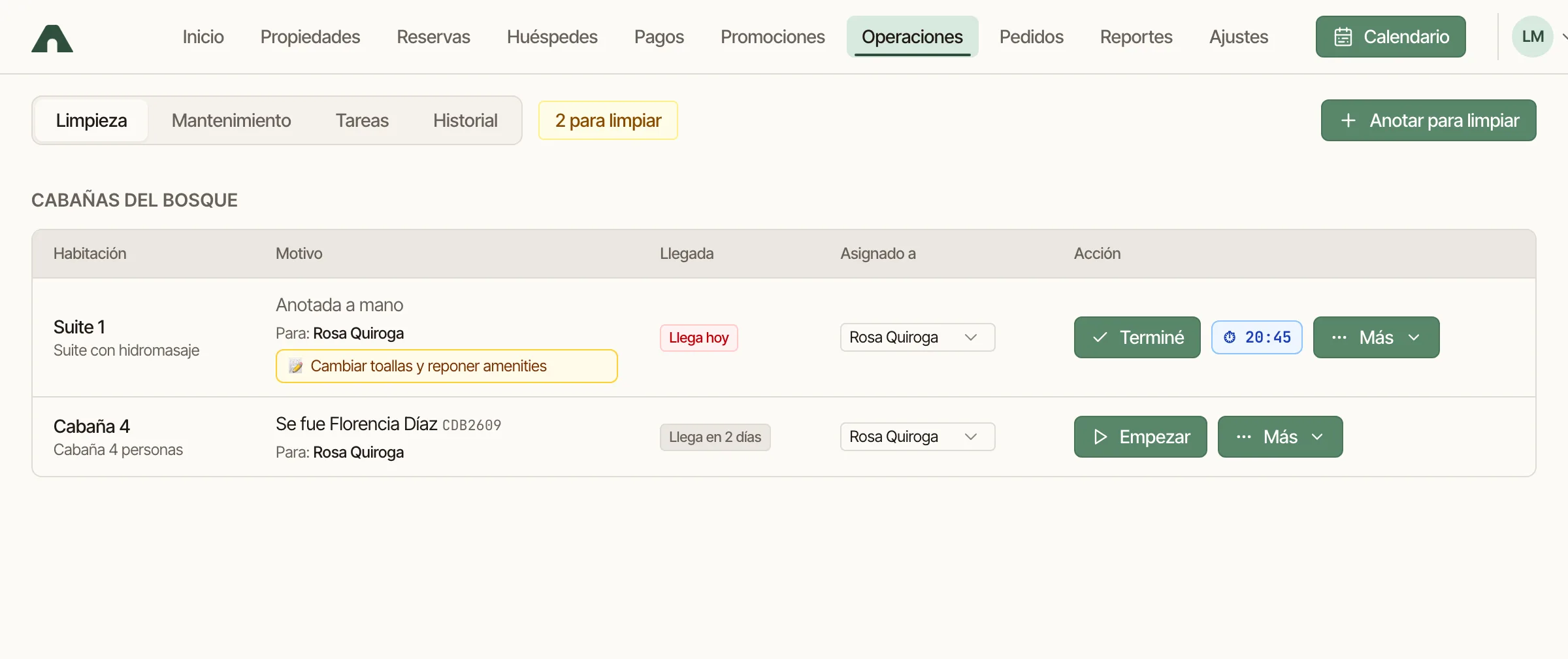Image resolution: width=1568 pixels, height=659 pixels.
Task: Click the Suite con hidromasaje subtitle
Action: (x=126, y=350)
